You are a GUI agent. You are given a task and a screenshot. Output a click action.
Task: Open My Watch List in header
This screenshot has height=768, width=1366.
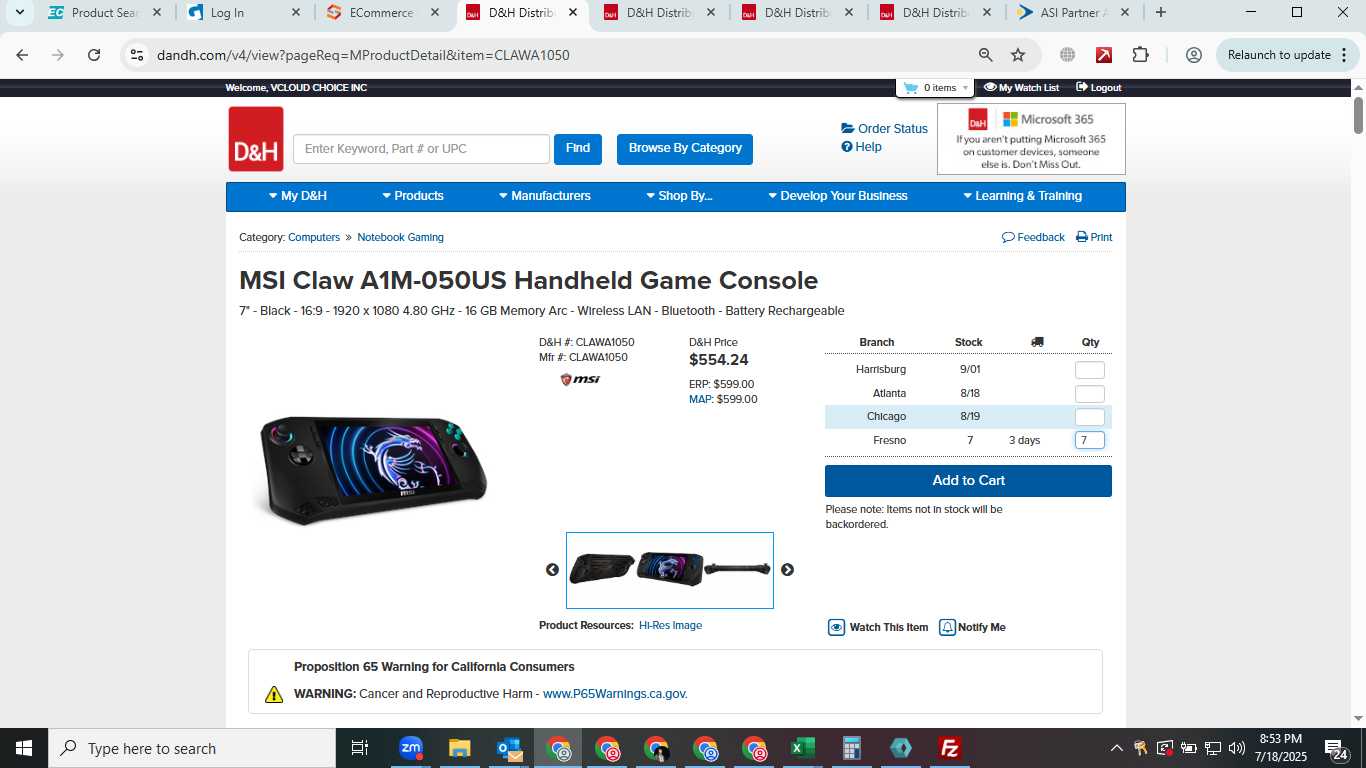[x=1021, y=88]
